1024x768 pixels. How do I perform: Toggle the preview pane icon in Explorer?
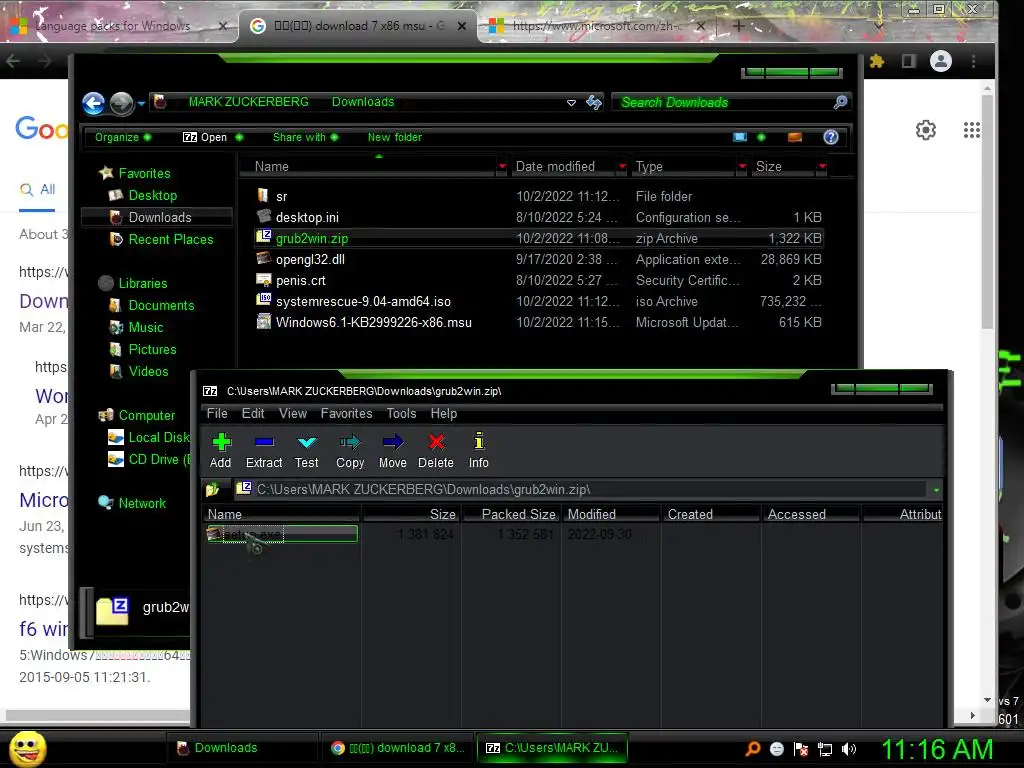pyautogui.click(x=795, y=137)
